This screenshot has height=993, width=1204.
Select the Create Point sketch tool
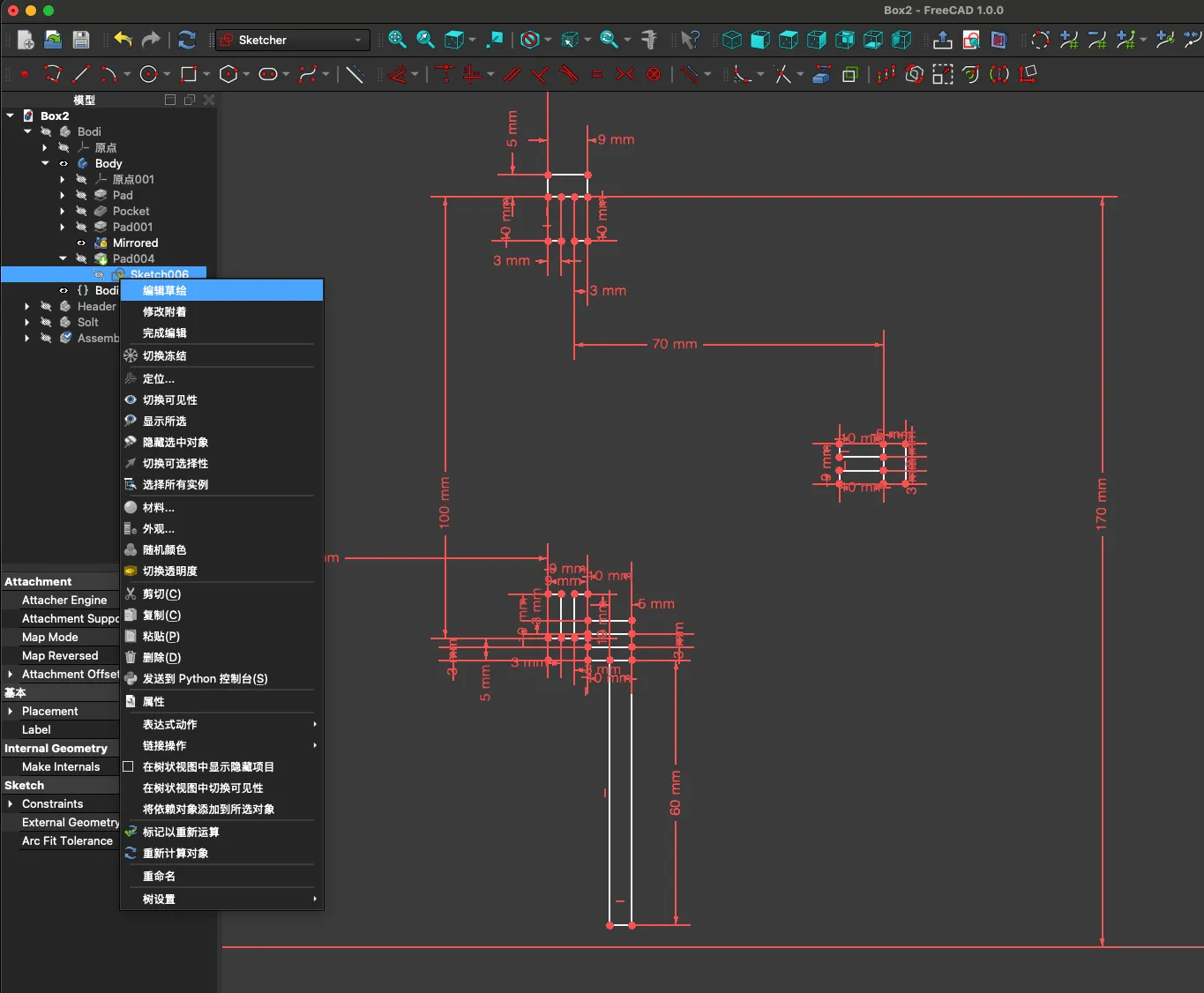coord(25,75)
